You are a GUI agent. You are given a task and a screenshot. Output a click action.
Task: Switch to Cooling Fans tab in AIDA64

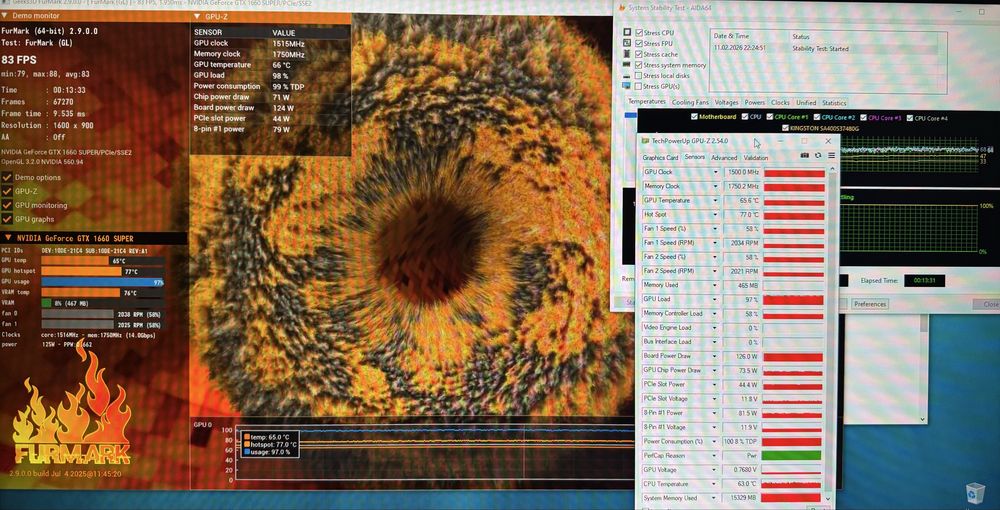[690, 102]
